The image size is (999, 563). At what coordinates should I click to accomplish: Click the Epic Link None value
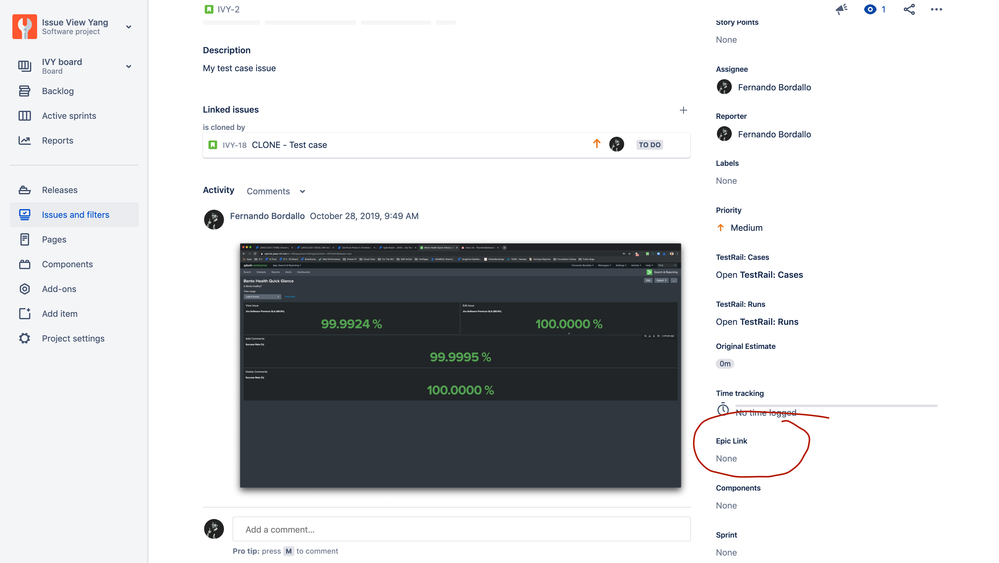726,459
